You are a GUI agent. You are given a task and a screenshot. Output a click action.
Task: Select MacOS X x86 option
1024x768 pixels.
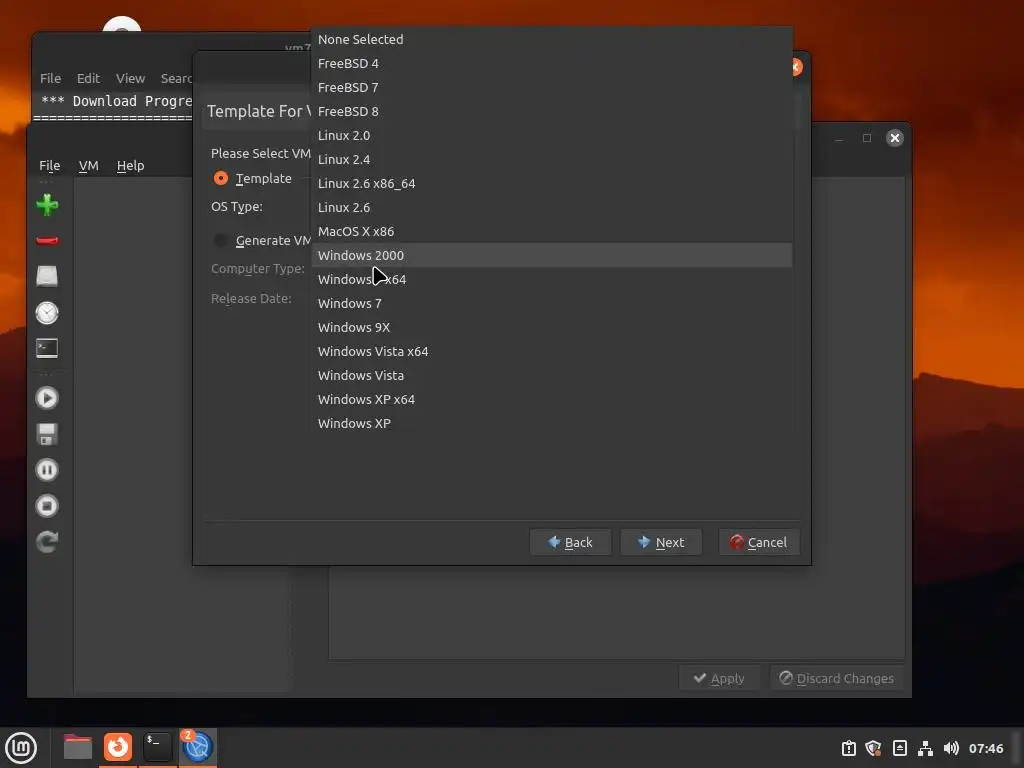552,231
